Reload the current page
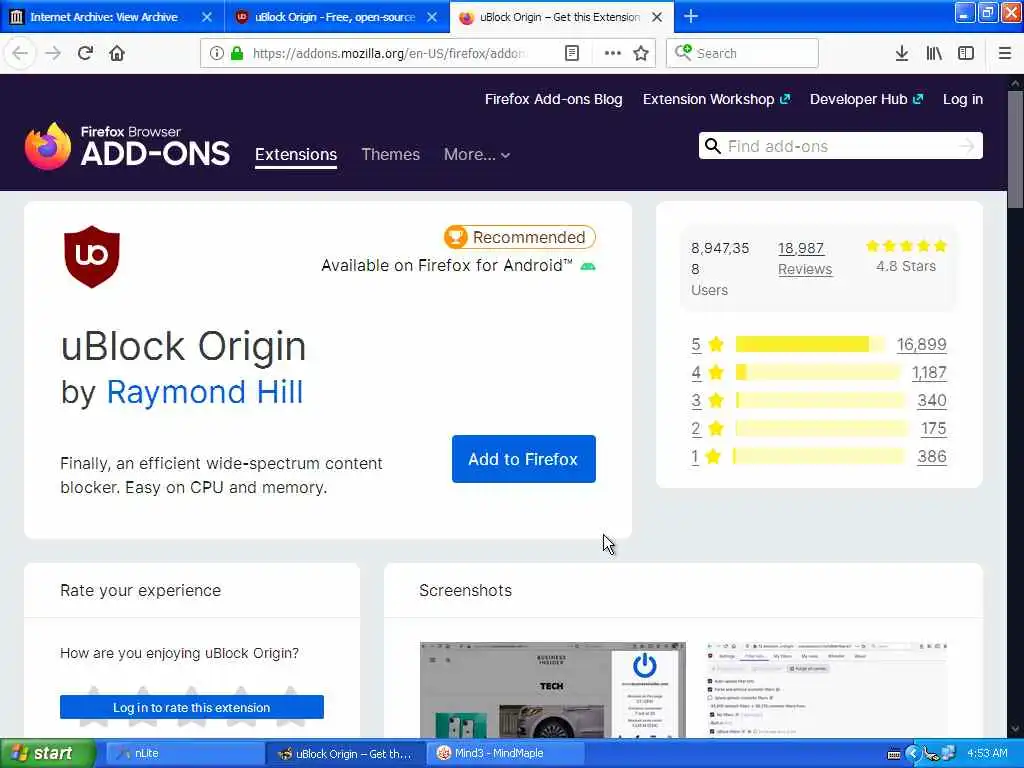This screenshot has width=1024, height=768. coord(85,53)
